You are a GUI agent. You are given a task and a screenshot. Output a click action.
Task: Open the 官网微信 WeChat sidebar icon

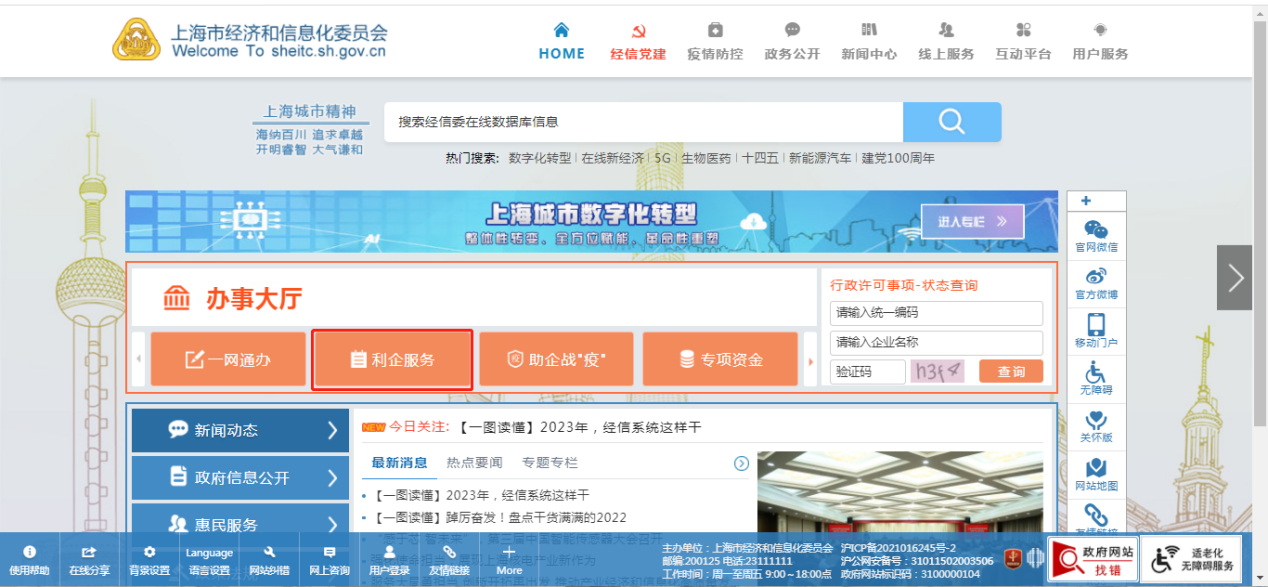pos(1096,235)
